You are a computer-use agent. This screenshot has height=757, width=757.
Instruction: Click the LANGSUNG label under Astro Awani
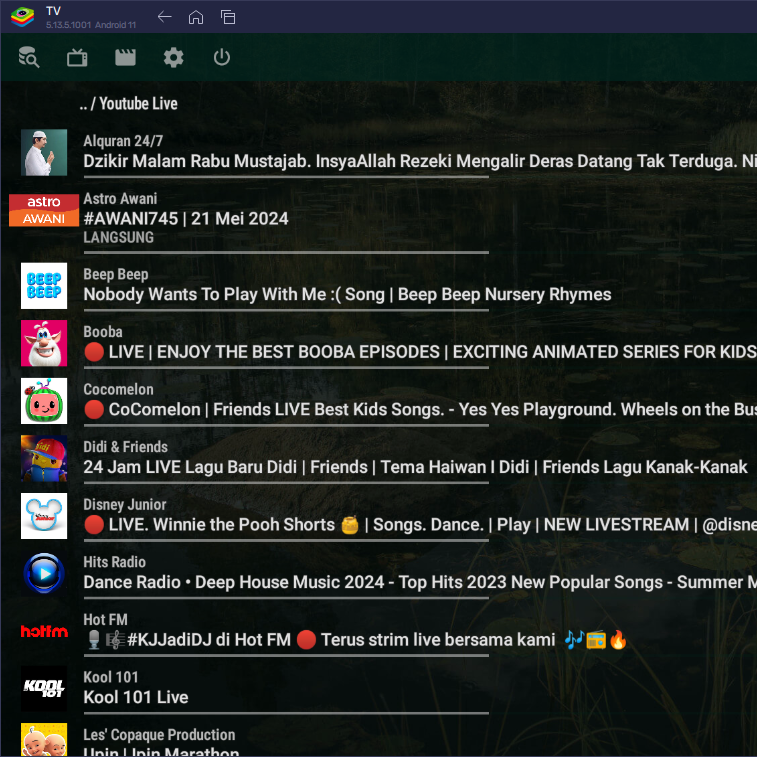click(118, 238)
